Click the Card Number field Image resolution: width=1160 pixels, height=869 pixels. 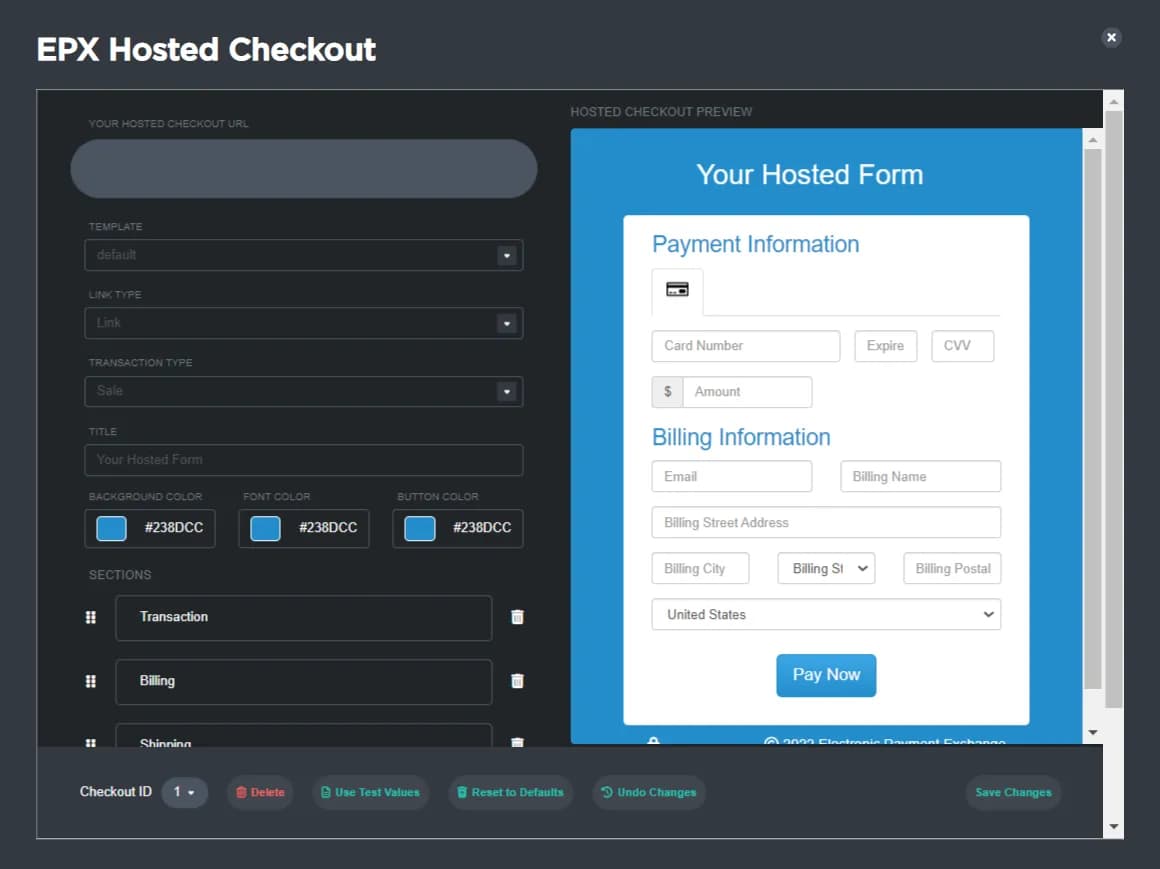pos(746,346)
